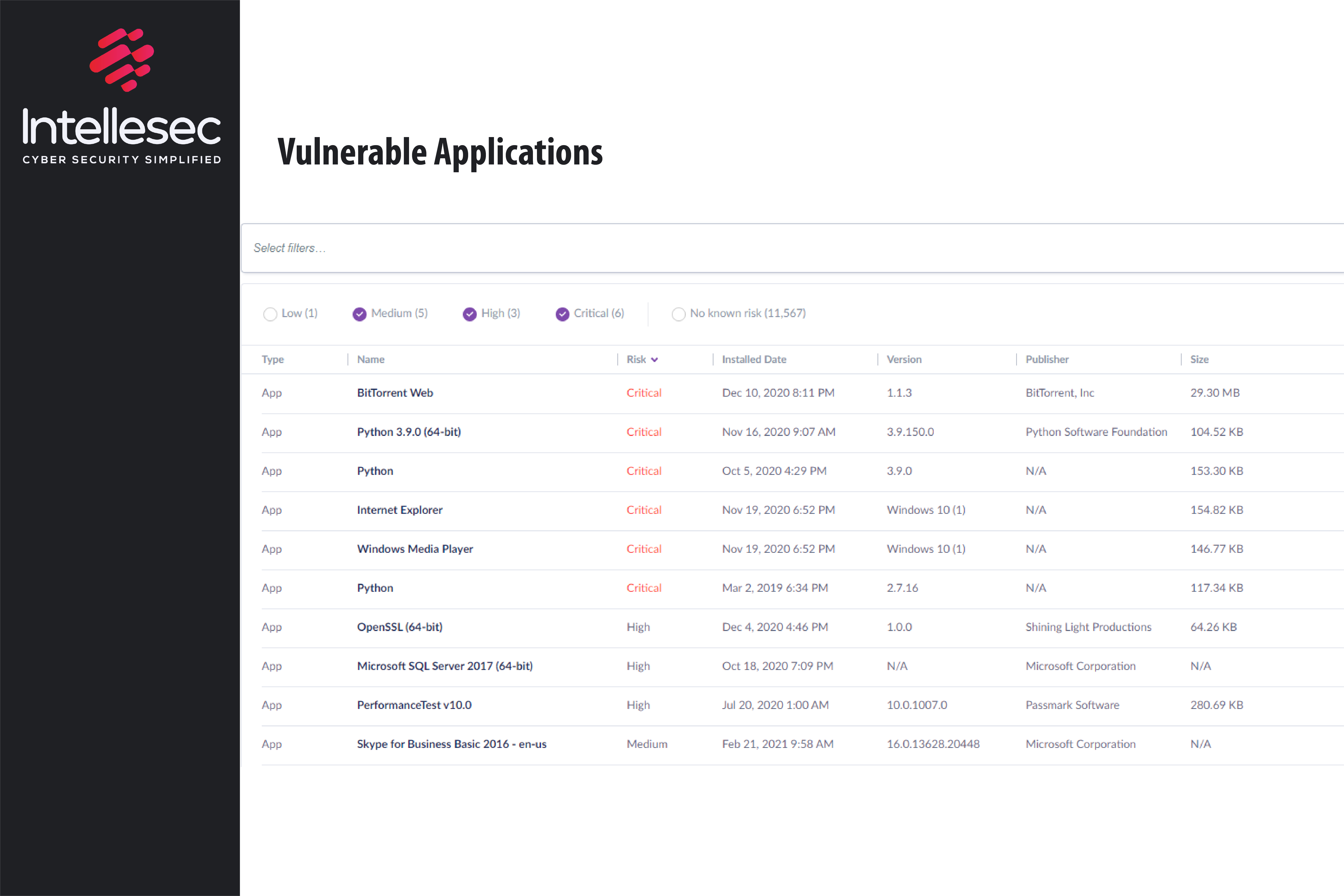Click the 3.9.150.0 version value
1344x896 pixels.
click(910, 432)
